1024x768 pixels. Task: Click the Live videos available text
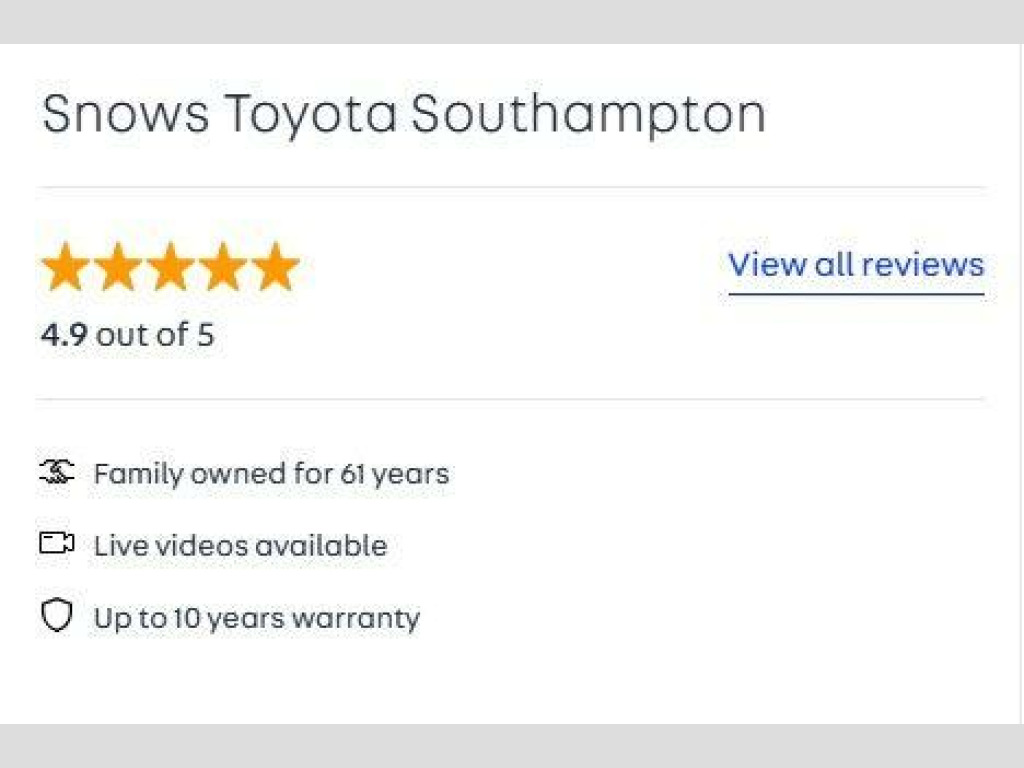click(x=240, y=545)
